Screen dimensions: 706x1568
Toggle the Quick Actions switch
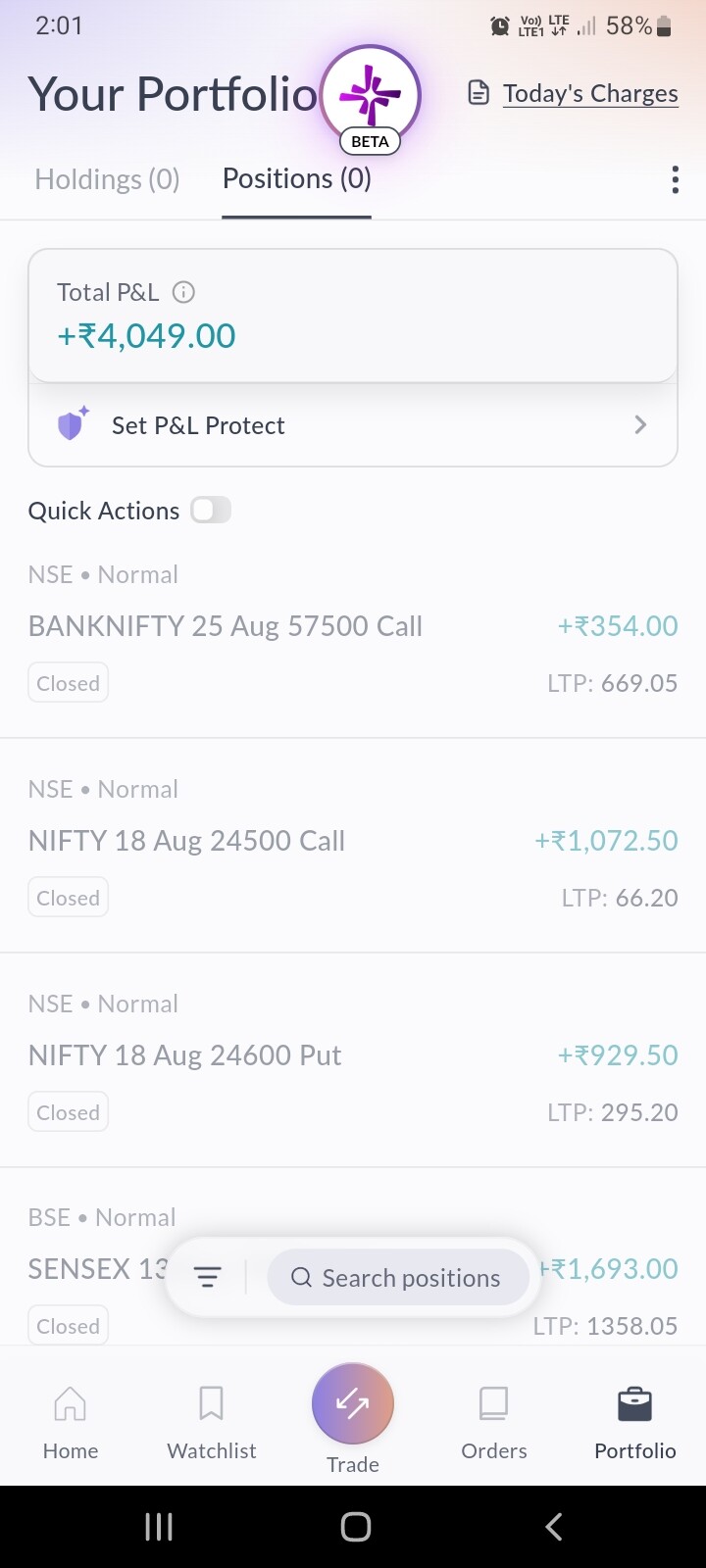coord(211,510)
